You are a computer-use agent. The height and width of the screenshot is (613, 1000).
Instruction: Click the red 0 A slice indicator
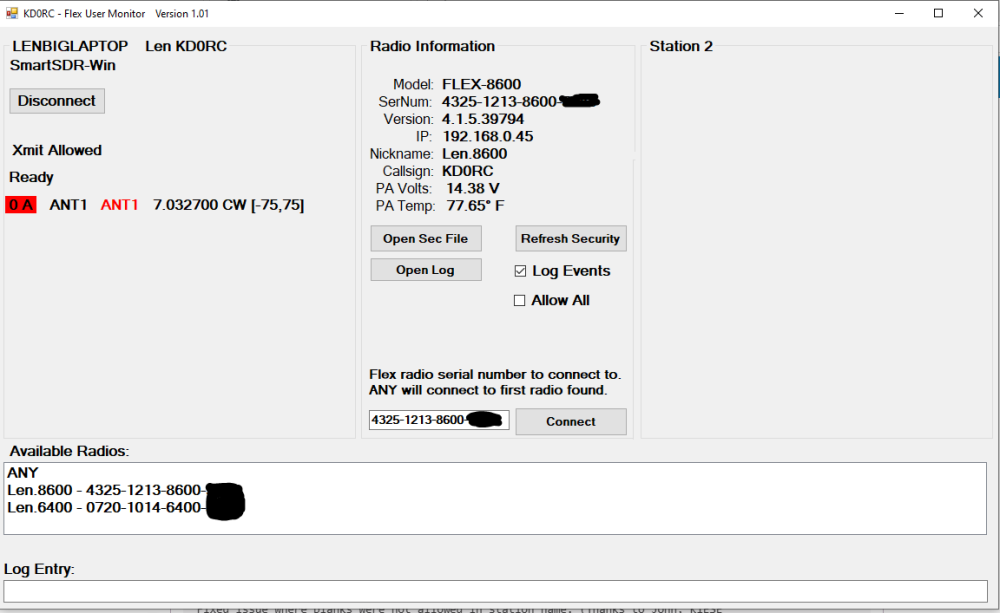pyautogui.click(x=21, y=205)
